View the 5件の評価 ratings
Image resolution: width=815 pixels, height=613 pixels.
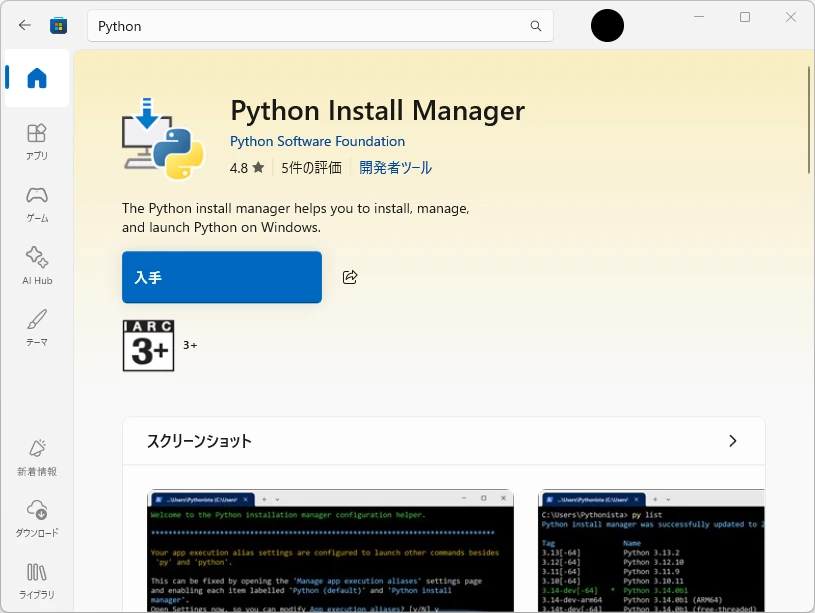[x=311, y=168]
